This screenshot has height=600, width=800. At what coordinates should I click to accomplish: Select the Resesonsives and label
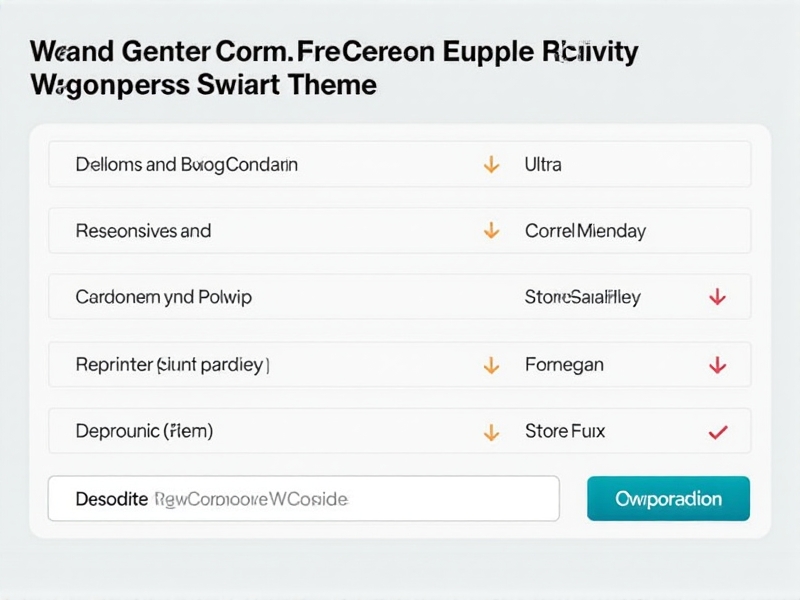(x=143, y=231)
